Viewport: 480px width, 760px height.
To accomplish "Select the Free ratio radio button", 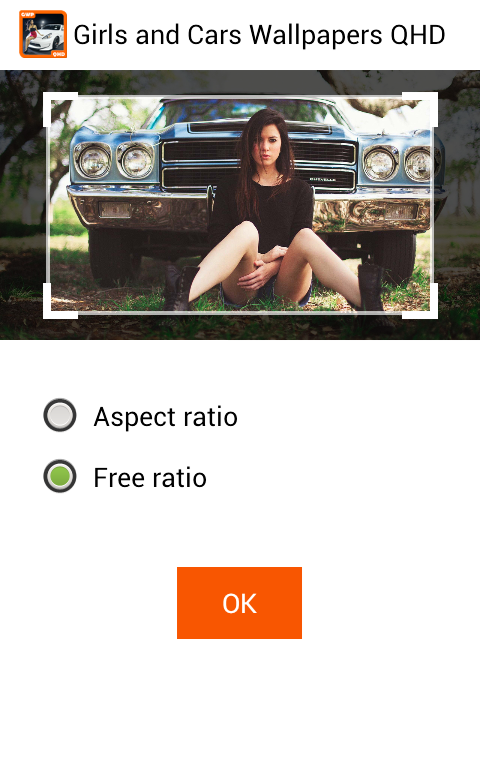I will coord(60,477).
